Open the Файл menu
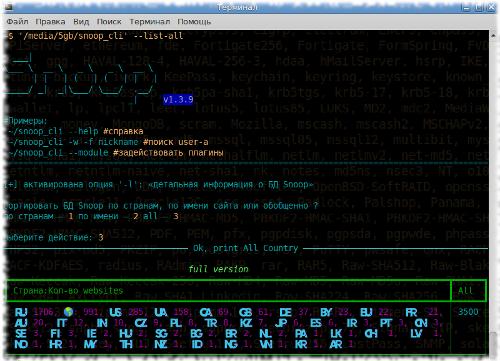This screenshot has height=361, width=500. click(17, 22)
